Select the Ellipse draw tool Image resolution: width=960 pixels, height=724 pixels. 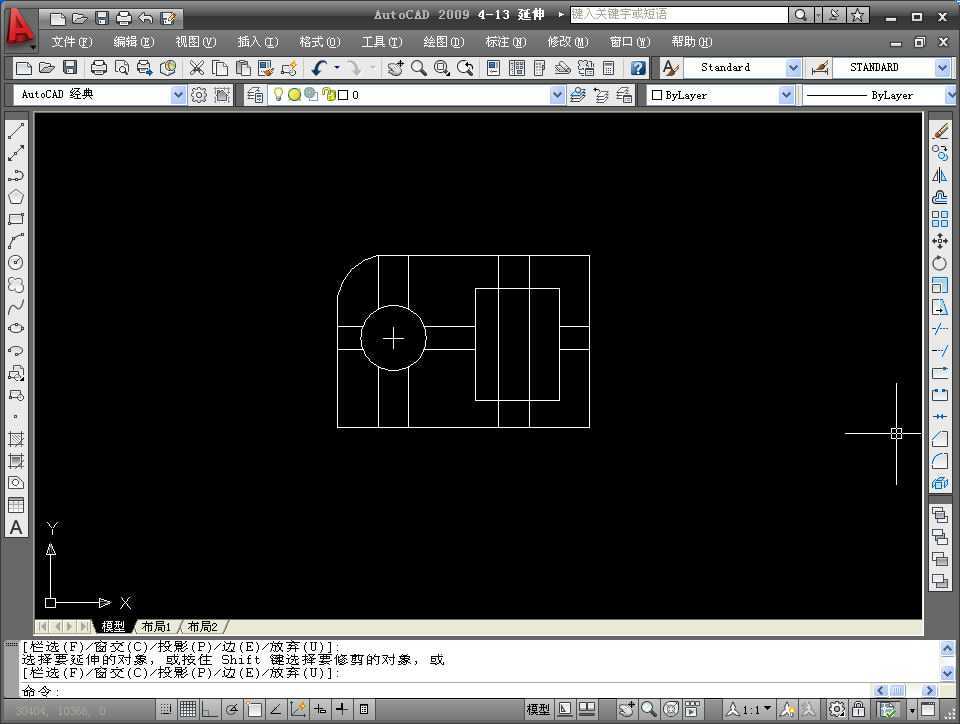coord(16,329)
